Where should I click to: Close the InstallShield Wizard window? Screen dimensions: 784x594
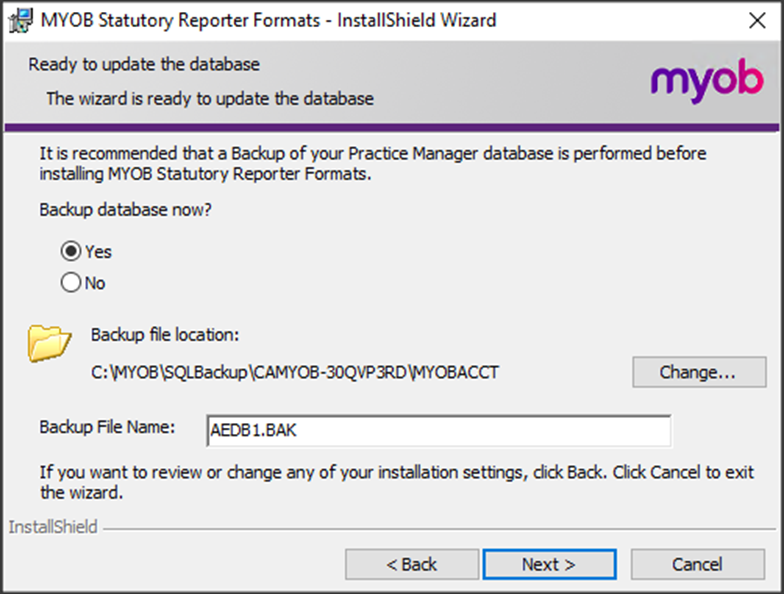click(756, 20)
